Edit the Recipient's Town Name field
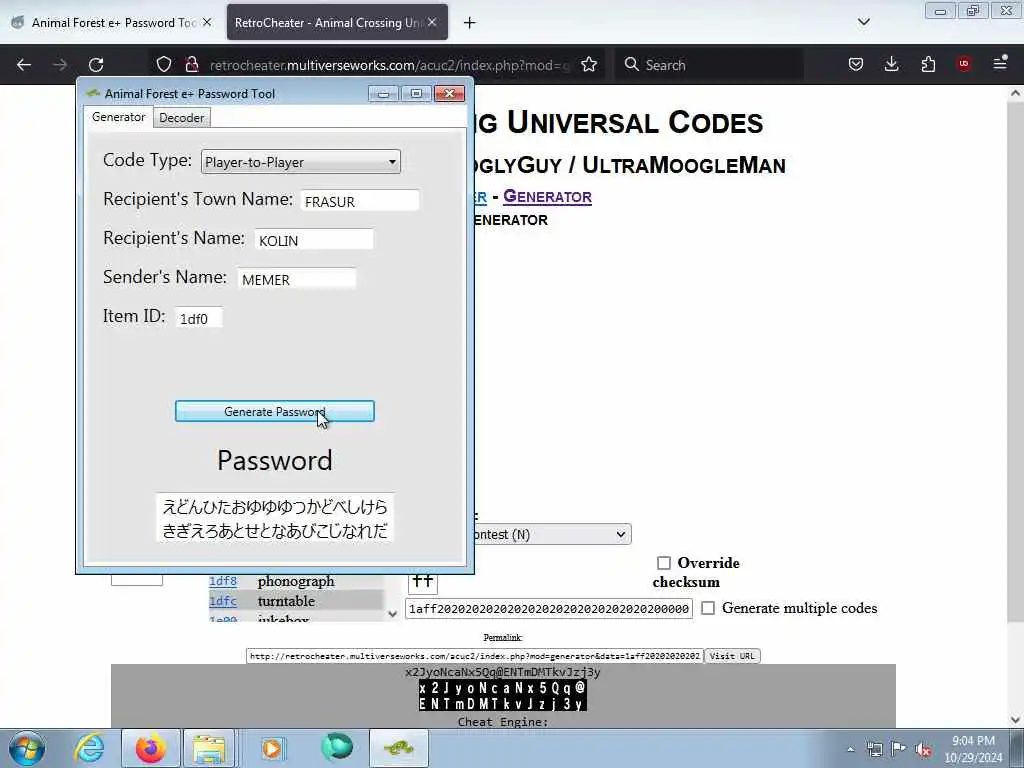Image resolution: width=1024 pixels, height=768 pixels. point(360,201)
